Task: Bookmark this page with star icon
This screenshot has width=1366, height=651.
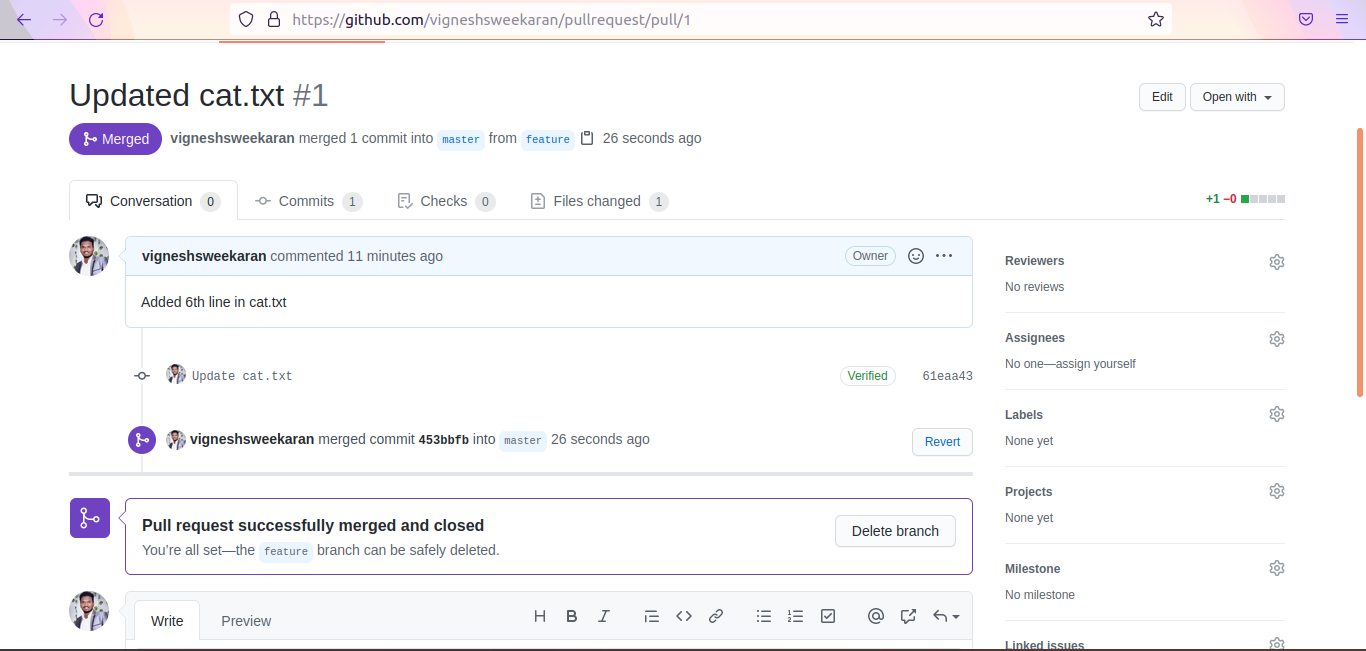Action: (x=1156, y=19)
